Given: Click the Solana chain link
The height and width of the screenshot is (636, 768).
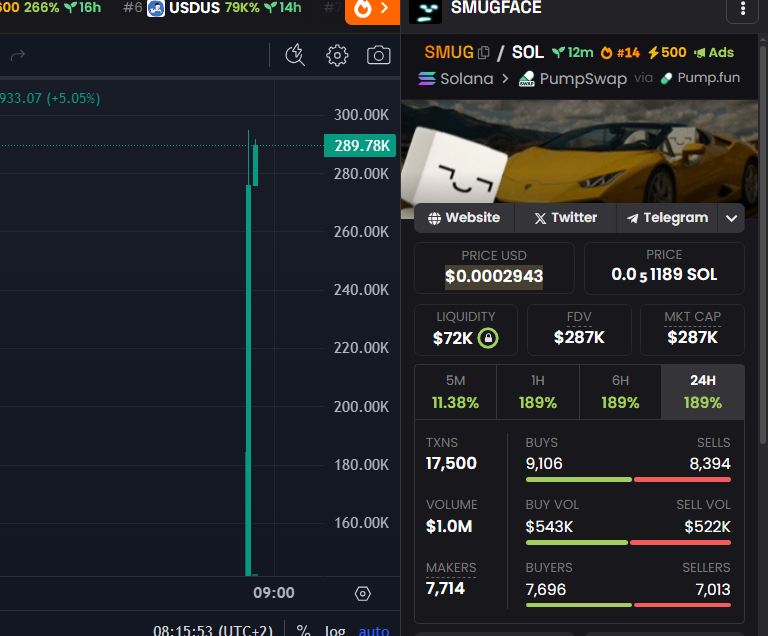Looking at the screenshot, I should tap(456, 78).
